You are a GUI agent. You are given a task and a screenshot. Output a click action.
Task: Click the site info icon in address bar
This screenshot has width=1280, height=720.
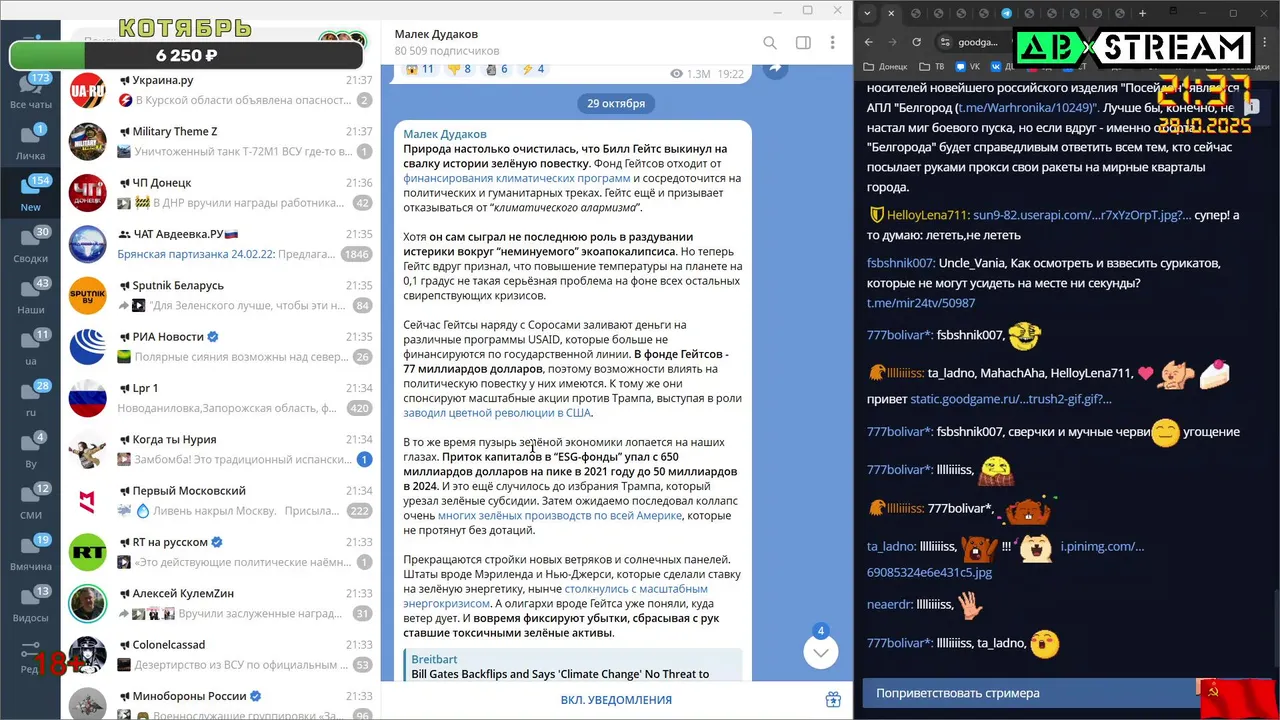pyautogui.click(x=945, y=42)
